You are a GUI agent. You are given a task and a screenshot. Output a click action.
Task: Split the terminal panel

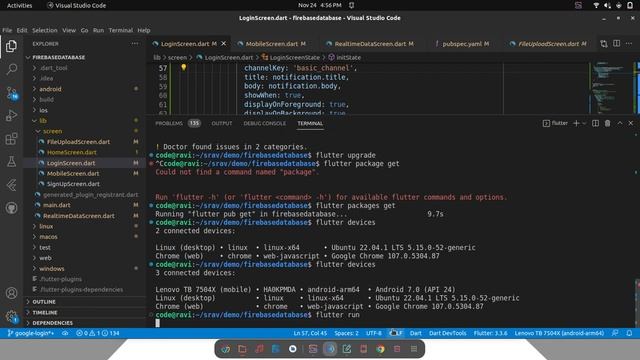pyautogui.click(x=596, y=123)
